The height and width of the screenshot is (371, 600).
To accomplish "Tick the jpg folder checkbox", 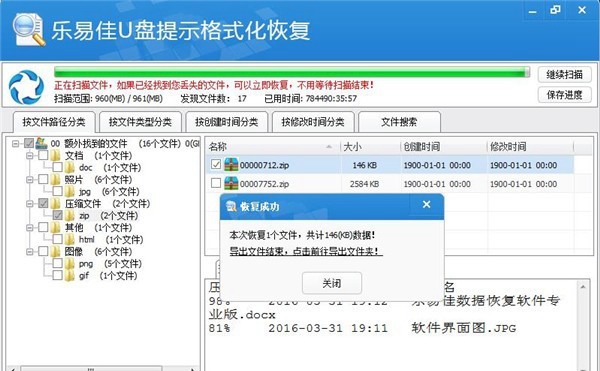I will pyautogui.click(x=57, y=191).
